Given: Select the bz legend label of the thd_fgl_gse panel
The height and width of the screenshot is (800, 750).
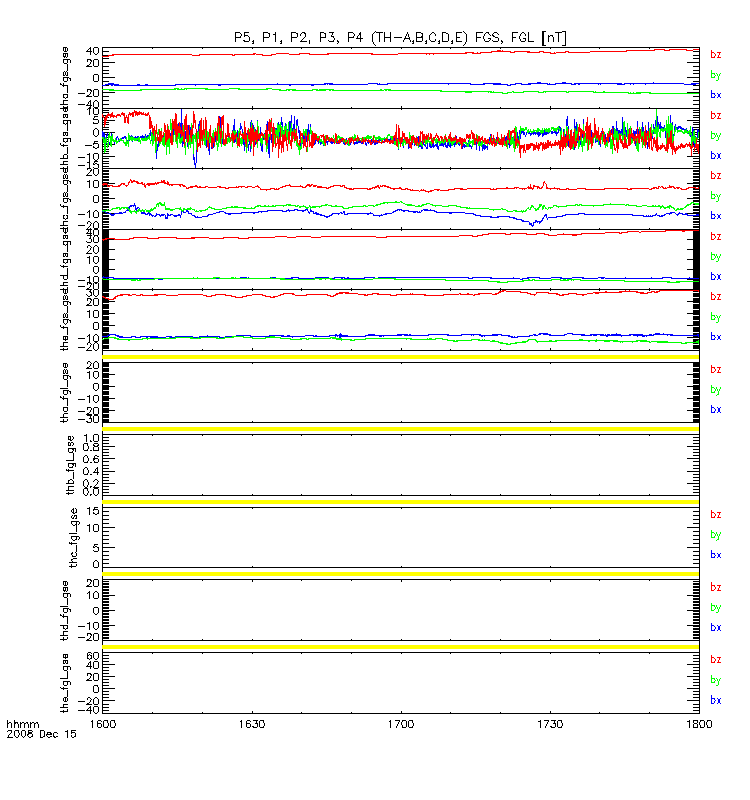Looking at the screenshot, I should [715, 587].
